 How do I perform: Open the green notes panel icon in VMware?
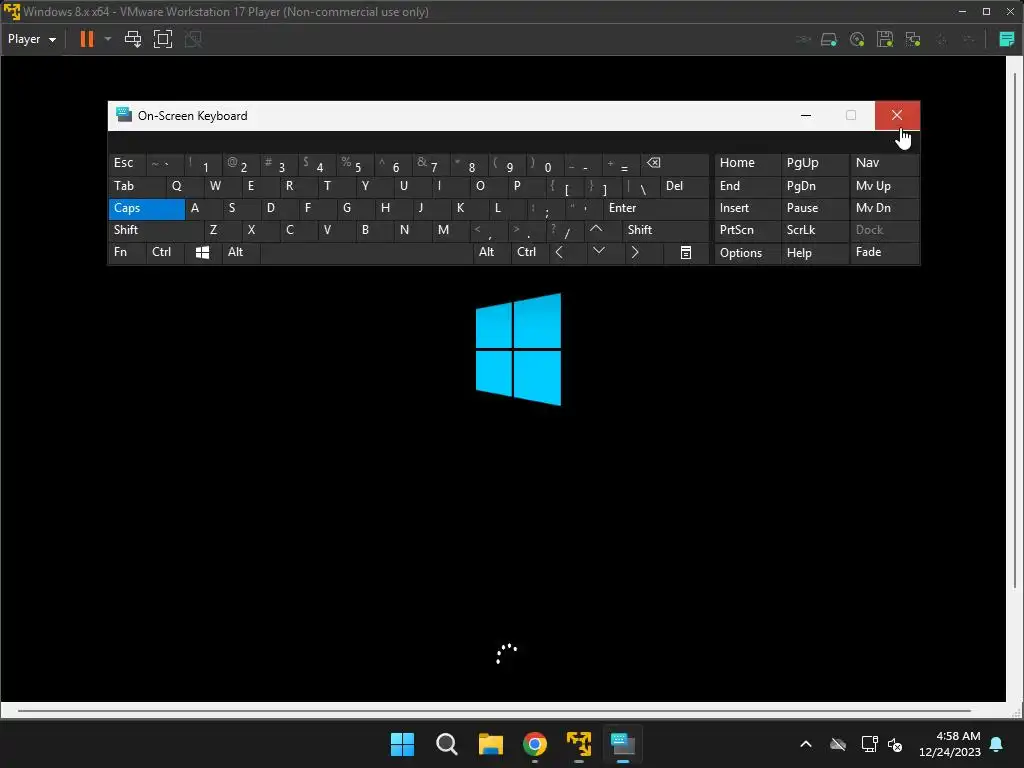1006,40
